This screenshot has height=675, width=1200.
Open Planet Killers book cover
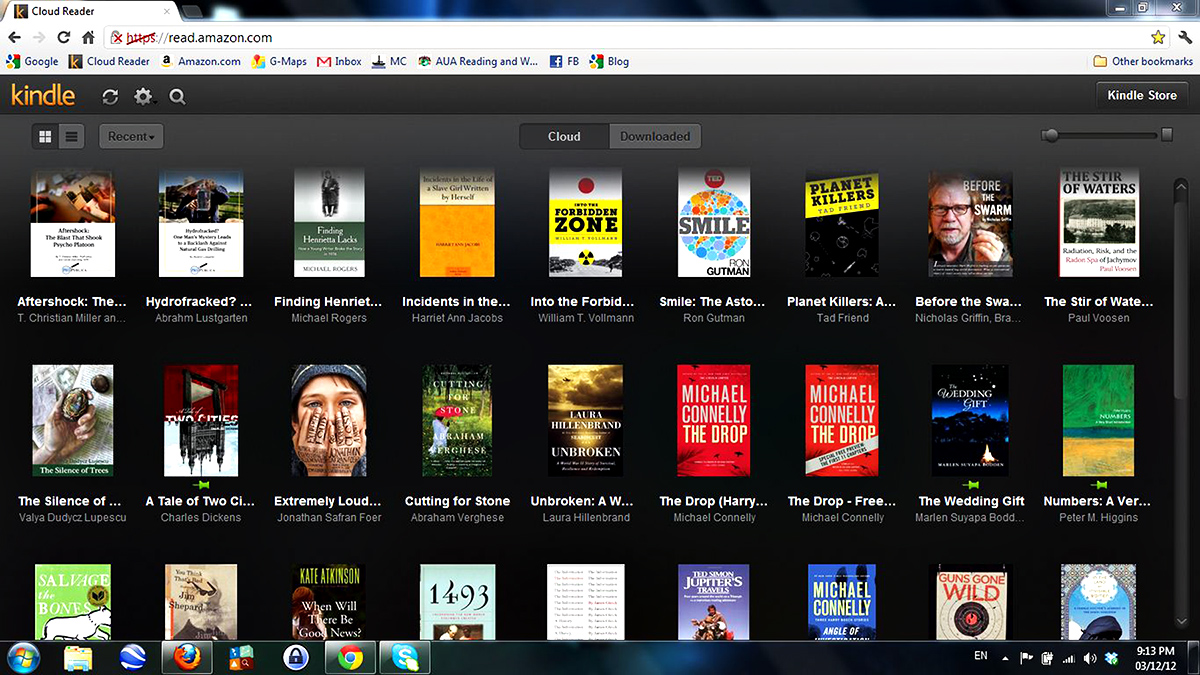pyautogui.click(x=842, y=223)
